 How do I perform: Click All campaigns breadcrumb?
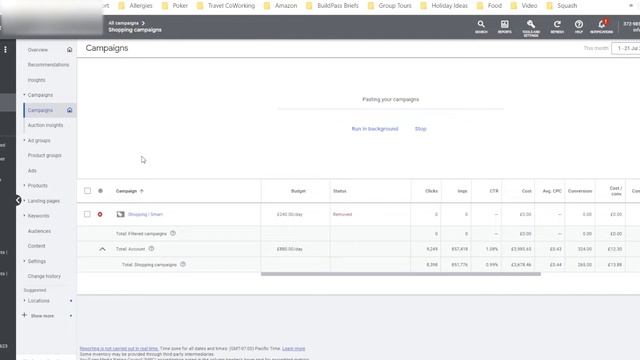[124, 23]
